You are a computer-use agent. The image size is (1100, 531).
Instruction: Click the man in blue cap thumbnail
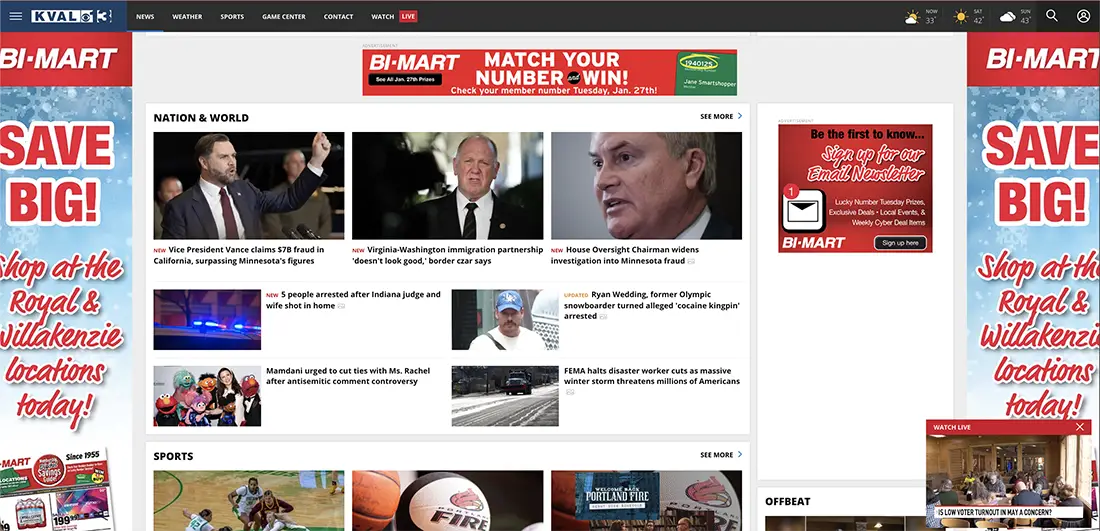(x=505, y=320)
